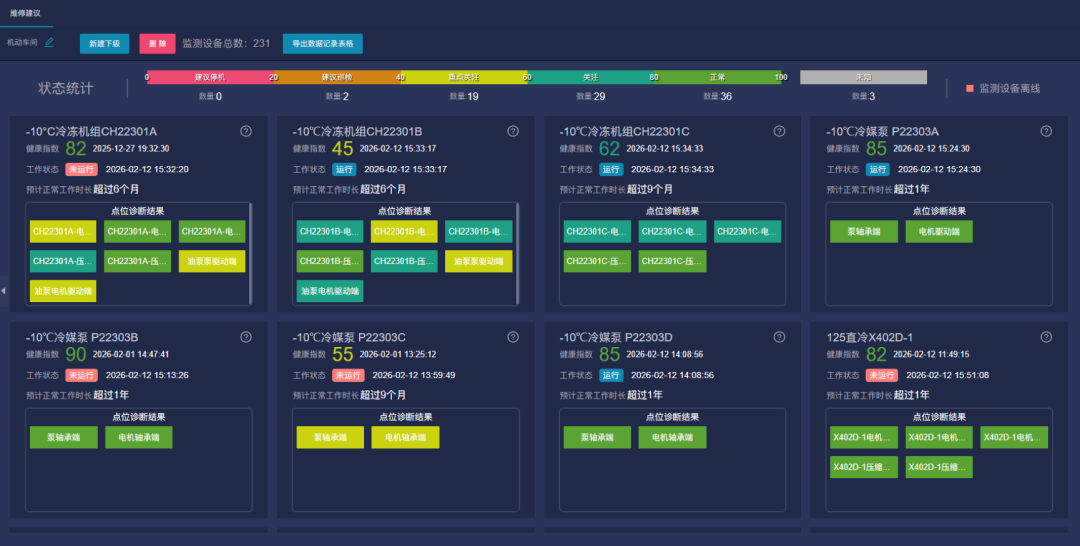Click the 新建下级 button
This screenshot has width=1080, height=546.
click(105, 43)
